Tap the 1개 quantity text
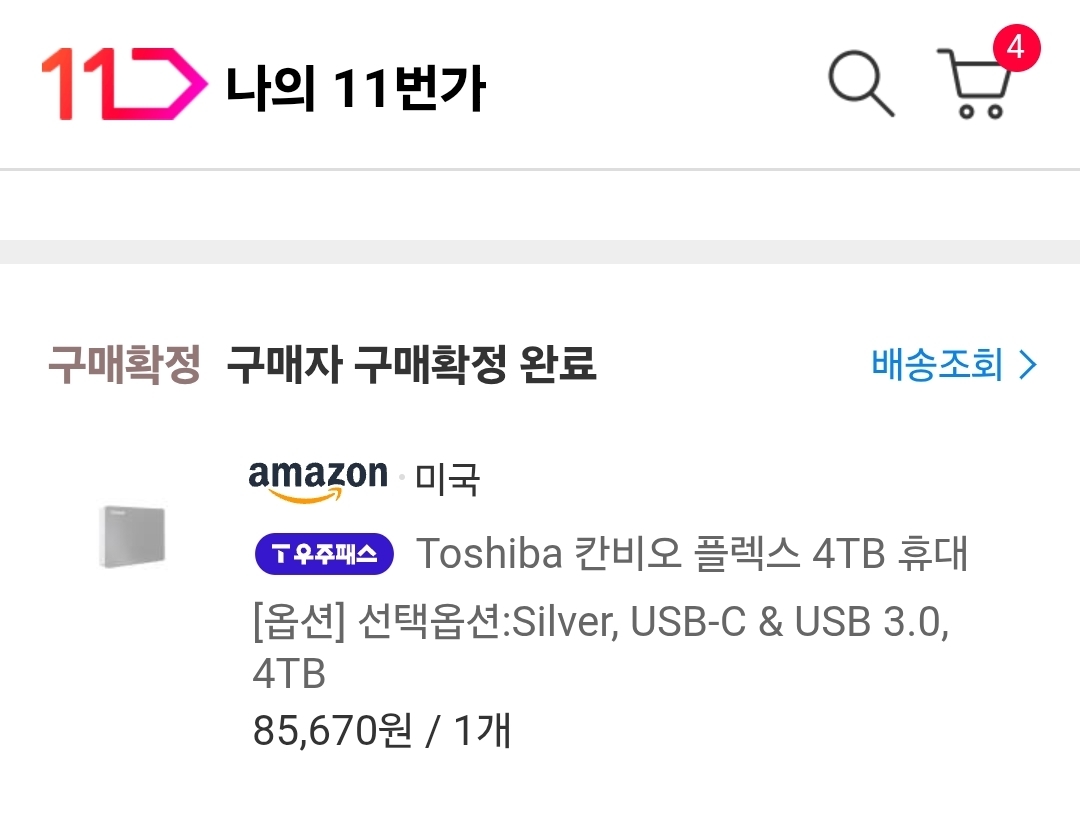 482,731
